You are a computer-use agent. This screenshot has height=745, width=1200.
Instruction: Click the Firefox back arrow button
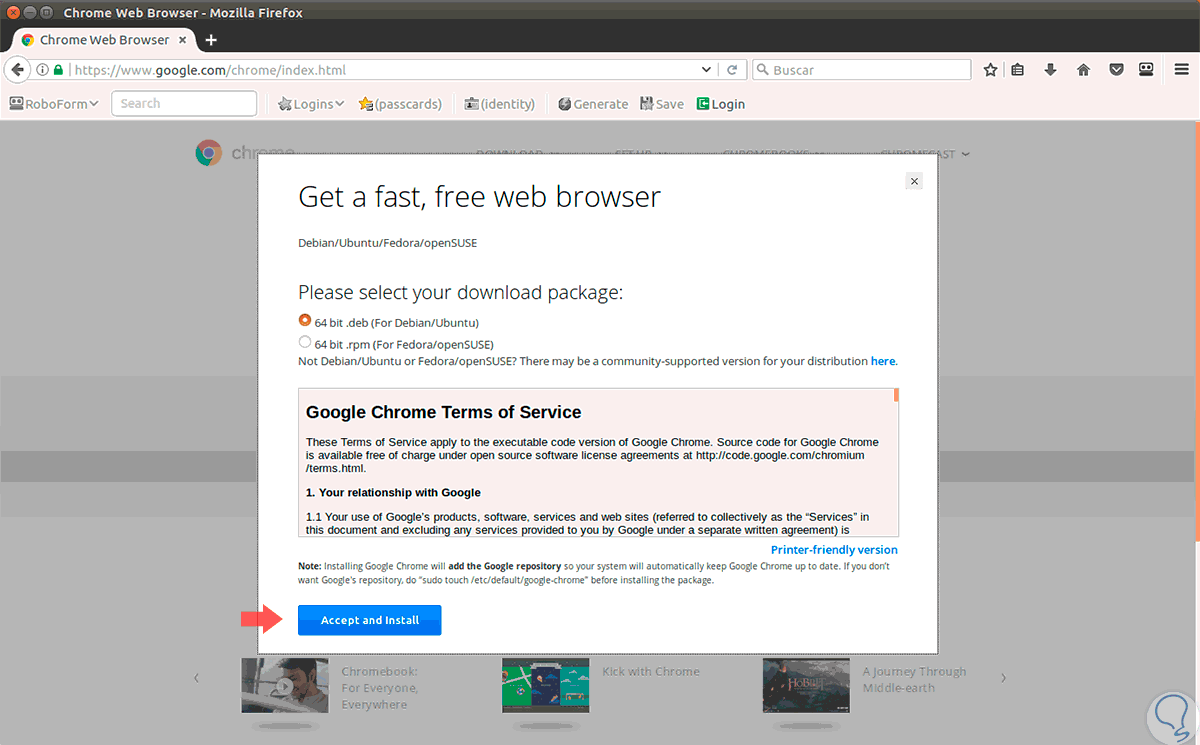click(x=17, y=70)
